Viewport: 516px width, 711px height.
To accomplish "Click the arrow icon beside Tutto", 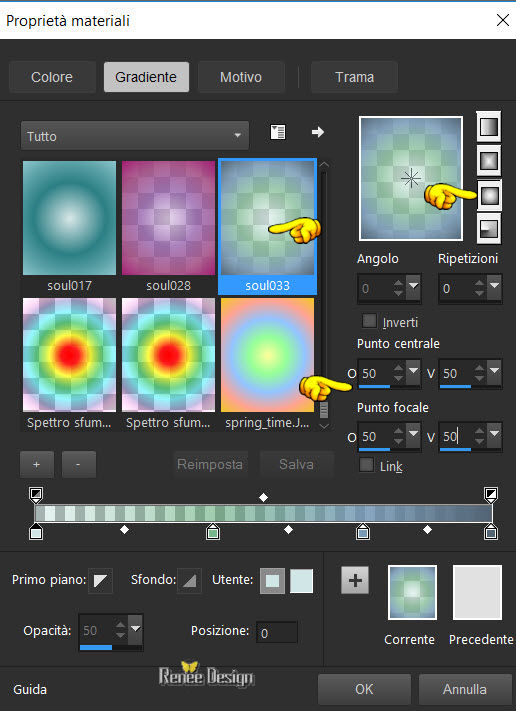I will point(317,132).
